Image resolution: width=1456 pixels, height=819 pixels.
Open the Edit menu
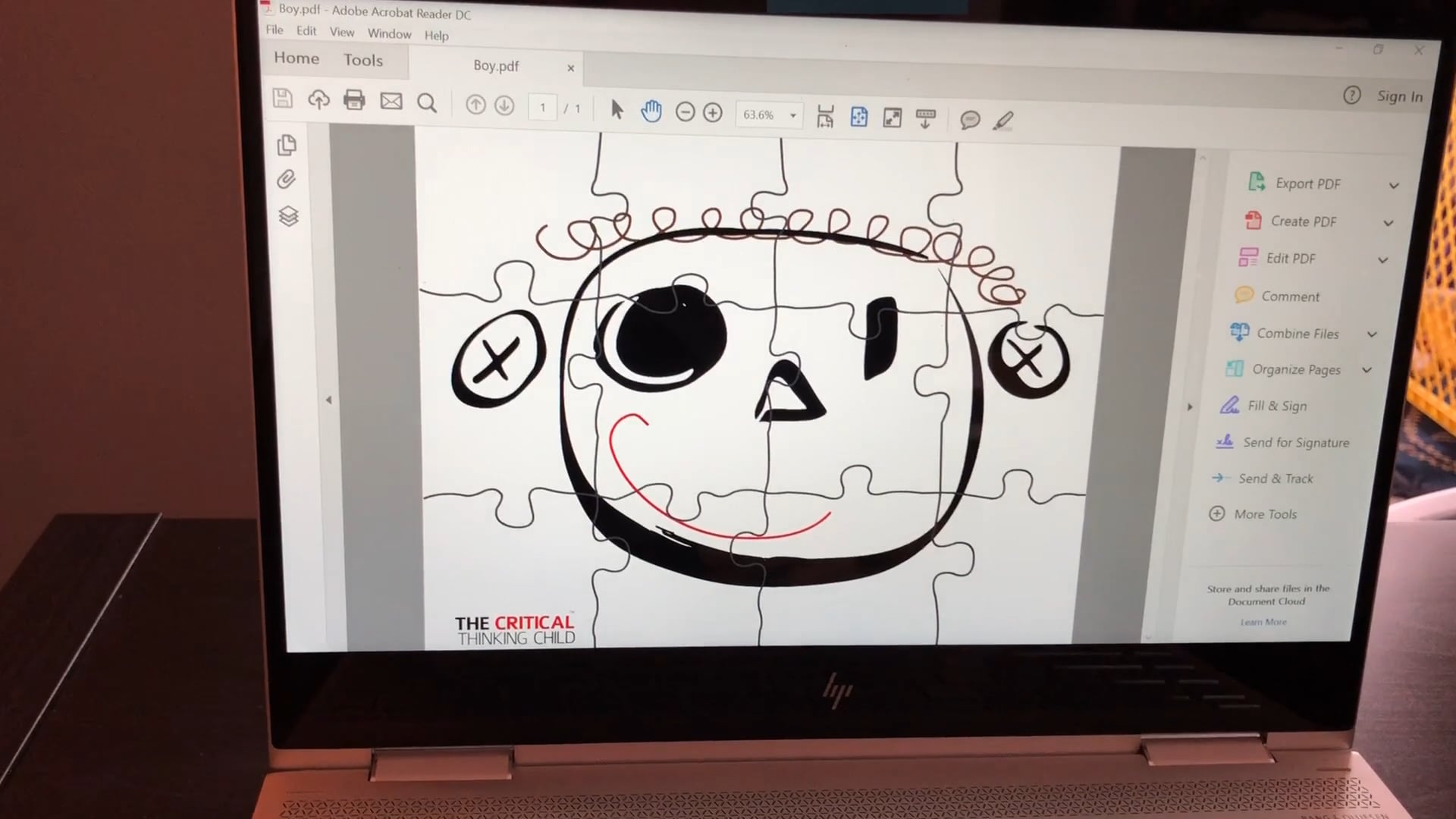tap(306, 31)
